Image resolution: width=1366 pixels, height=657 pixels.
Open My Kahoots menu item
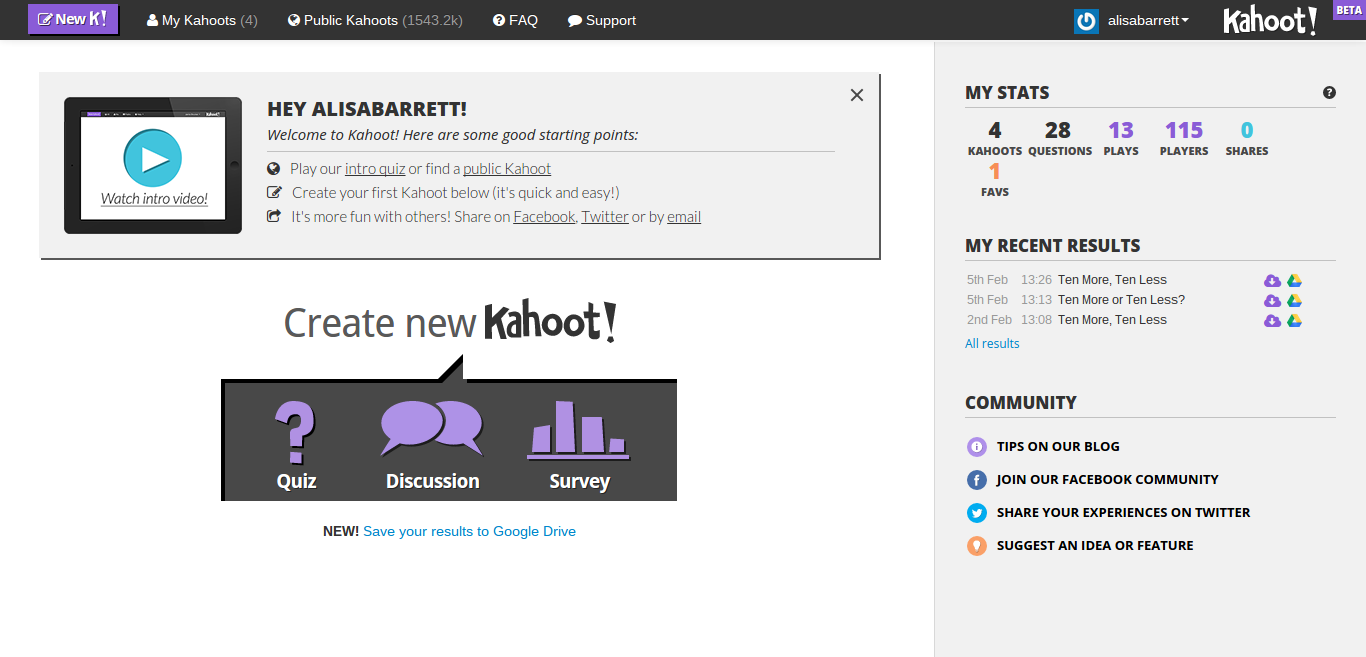coord(202,20)
